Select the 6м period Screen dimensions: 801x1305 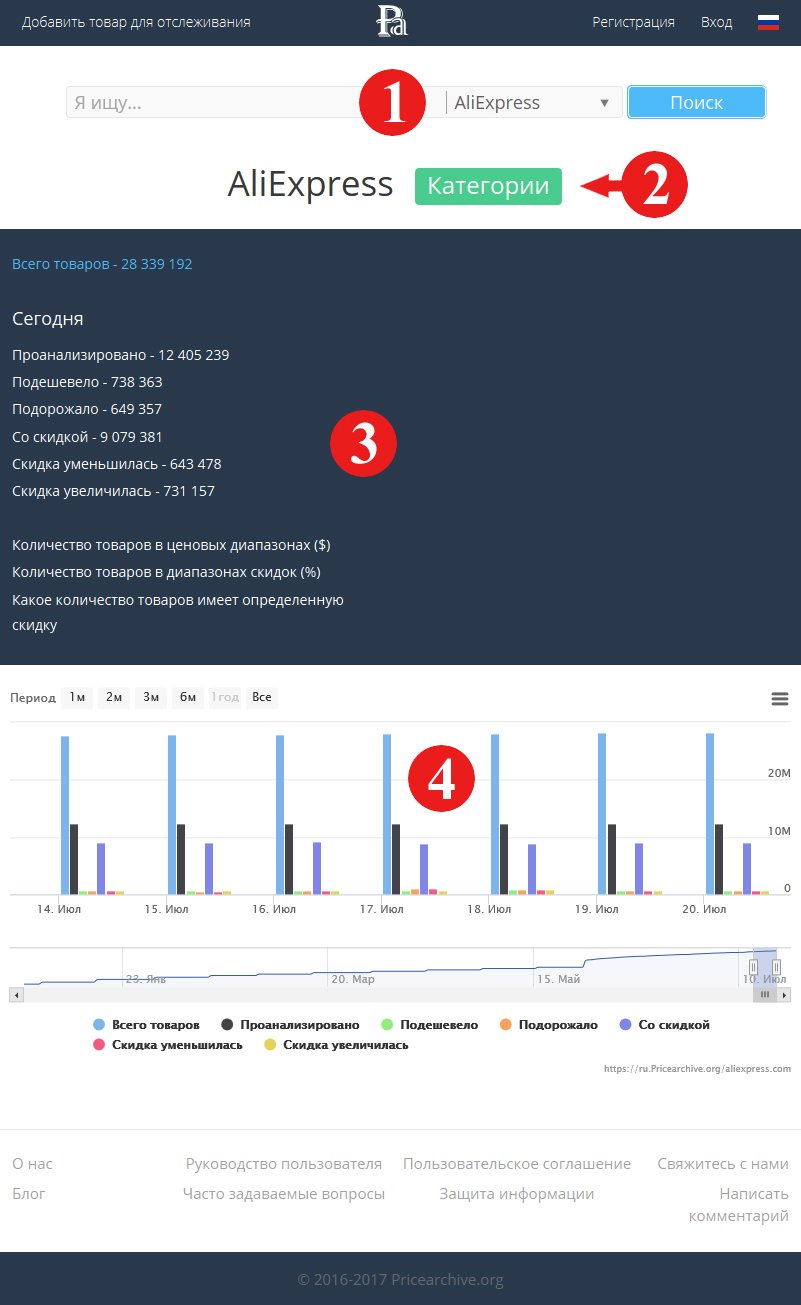187,697
